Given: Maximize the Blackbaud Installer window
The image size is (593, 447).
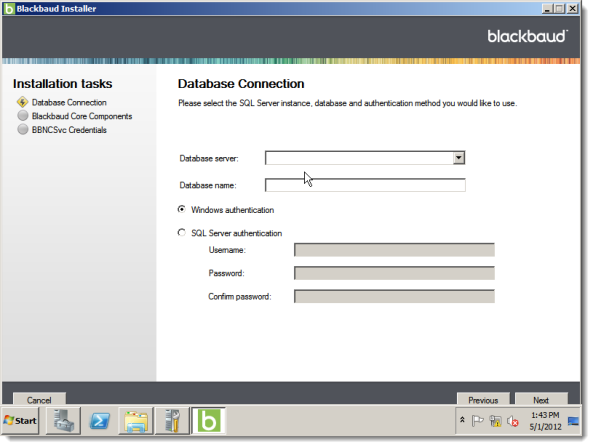Looking at the screenshot, I should point(560,8).
